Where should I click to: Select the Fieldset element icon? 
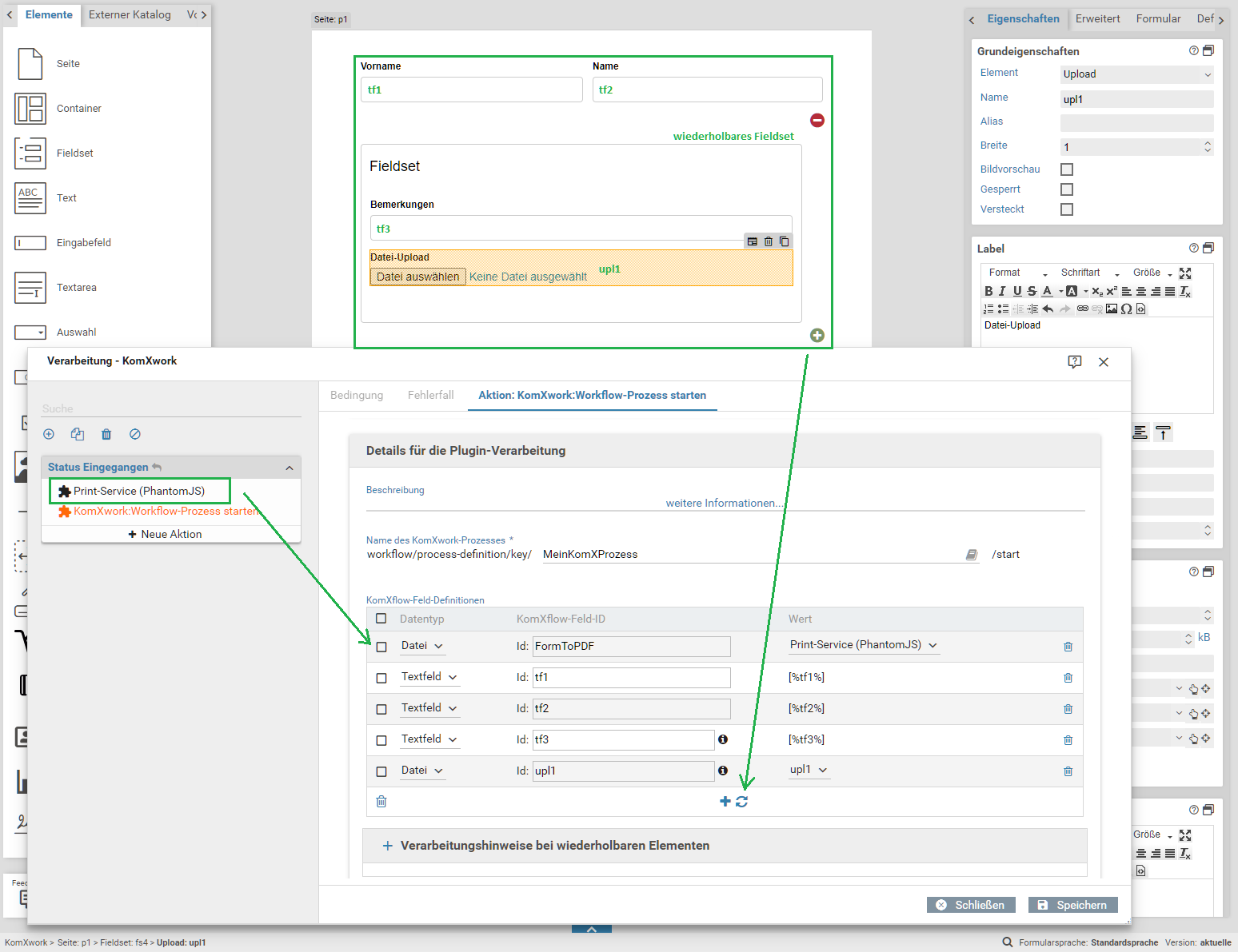pos(30,153)
